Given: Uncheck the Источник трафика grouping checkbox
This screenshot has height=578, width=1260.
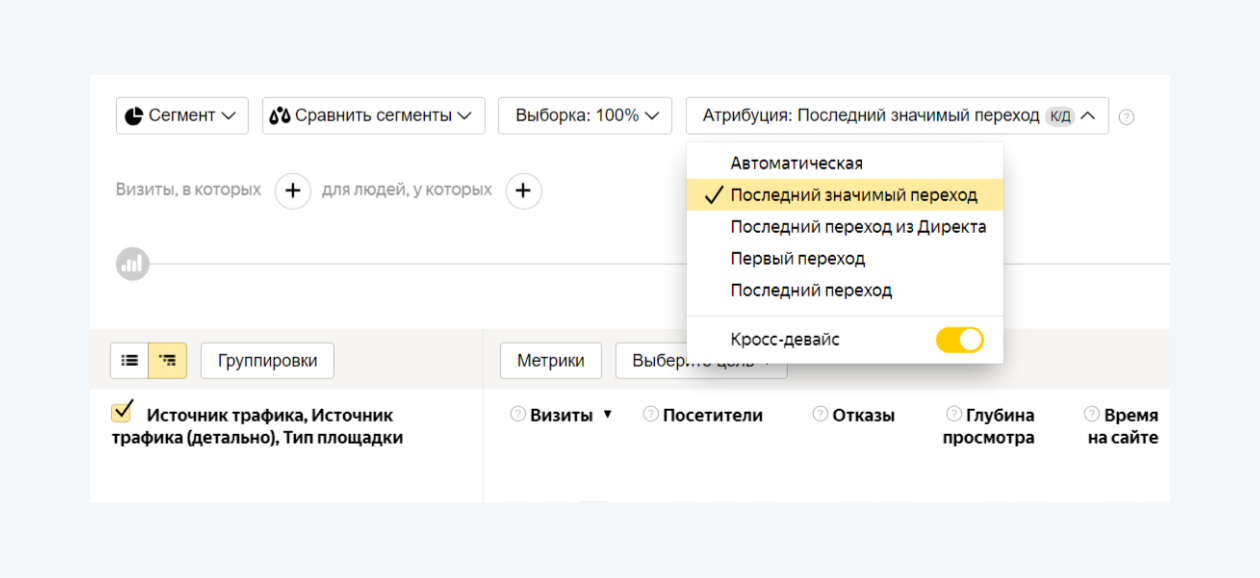Looking at the screenshot, I should 122,412.
